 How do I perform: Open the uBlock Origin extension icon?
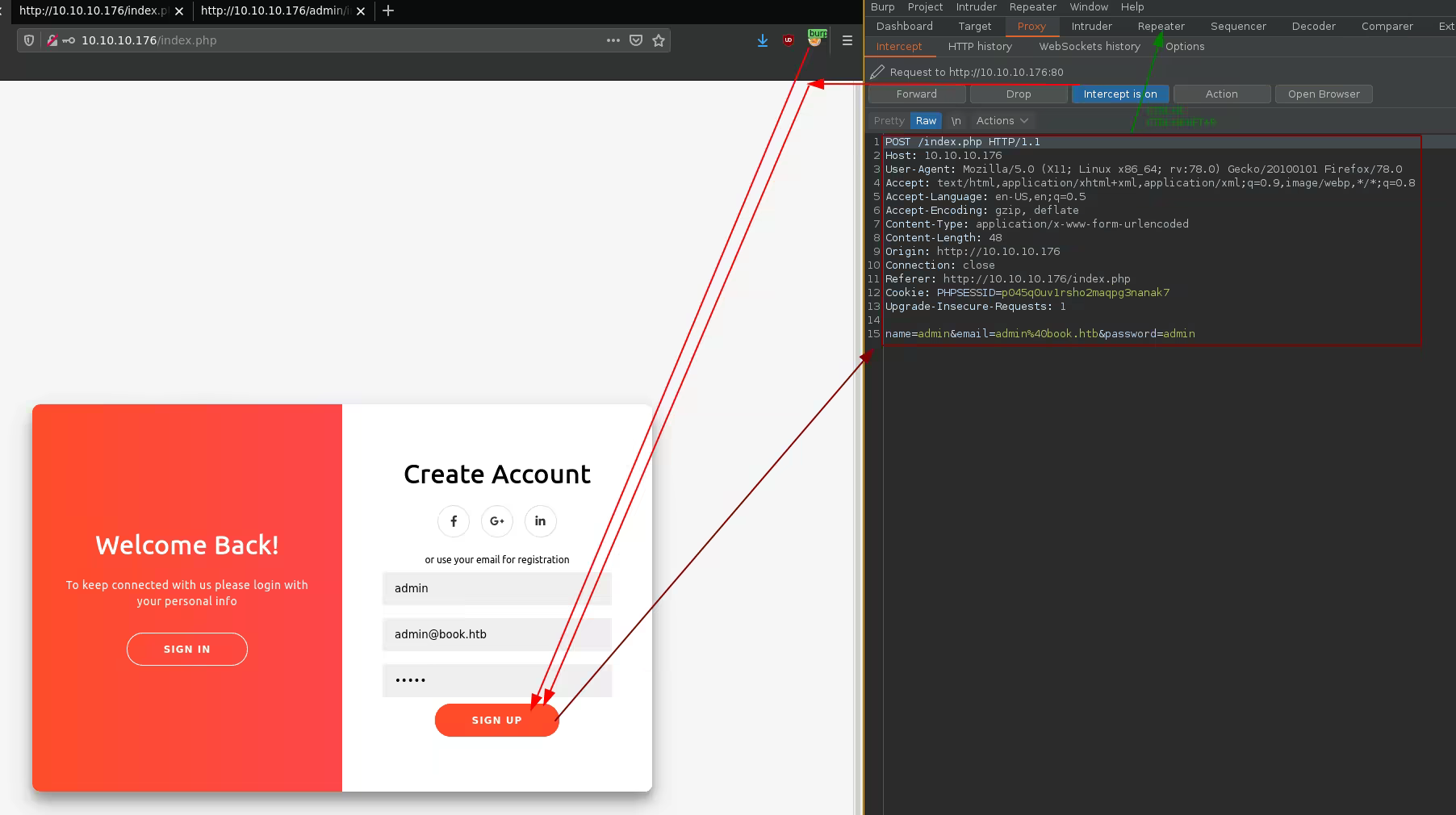click(789, 40)
